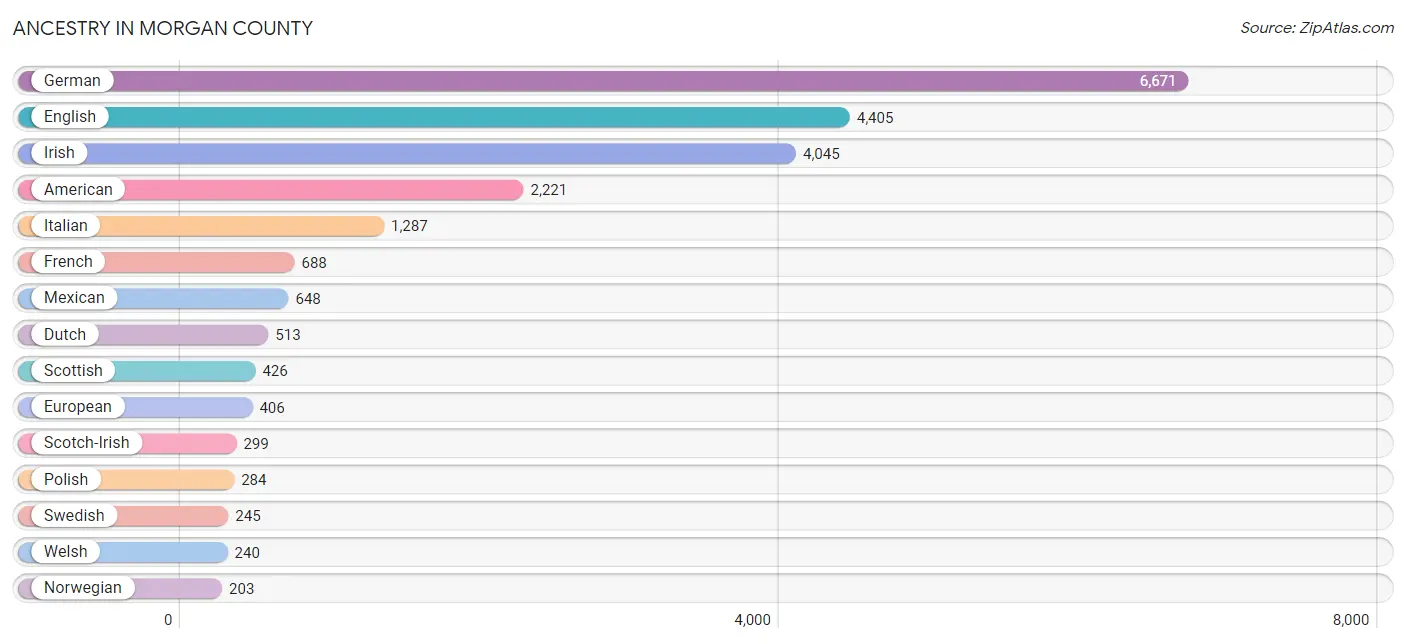Click the value 688 next to French
The width and height of the screenshot is (1406, 644).
tap(314, 263)
